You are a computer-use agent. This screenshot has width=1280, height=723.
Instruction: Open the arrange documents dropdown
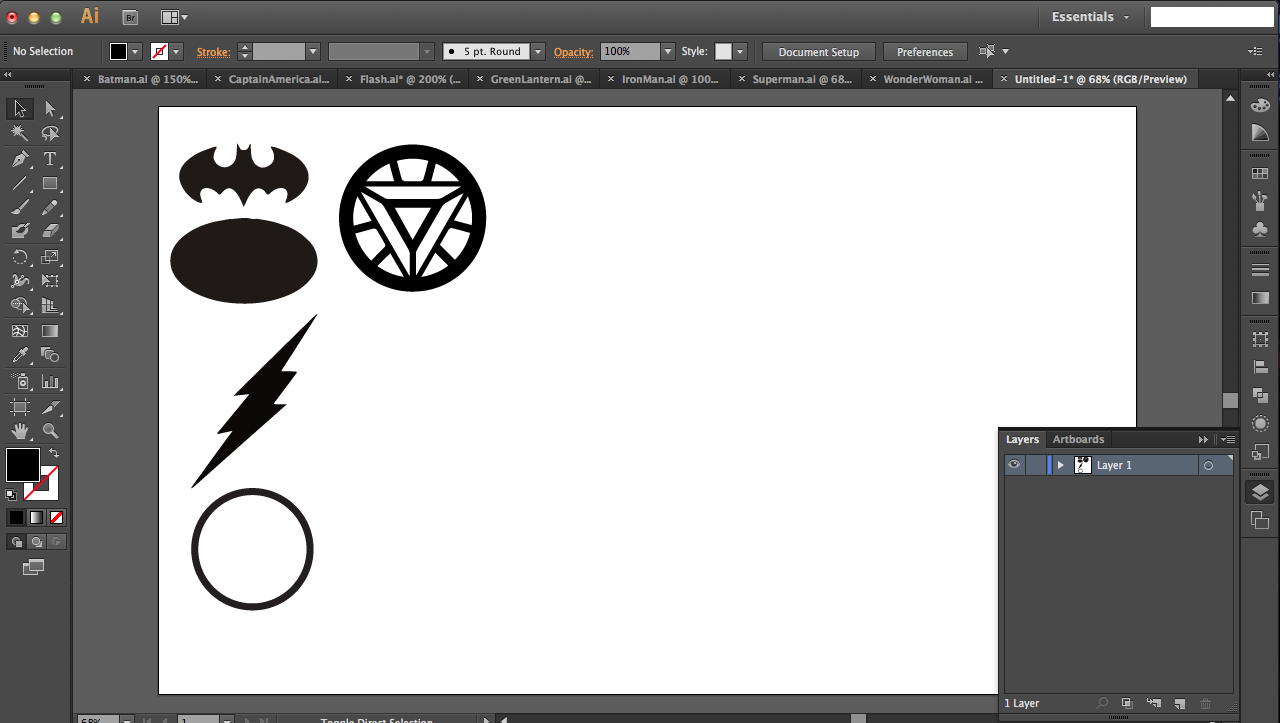click(174, 17)
